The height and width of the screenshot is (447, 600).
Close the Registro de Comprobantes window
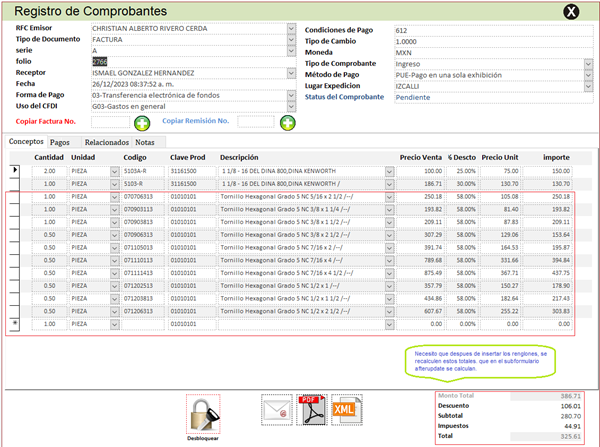570,12
